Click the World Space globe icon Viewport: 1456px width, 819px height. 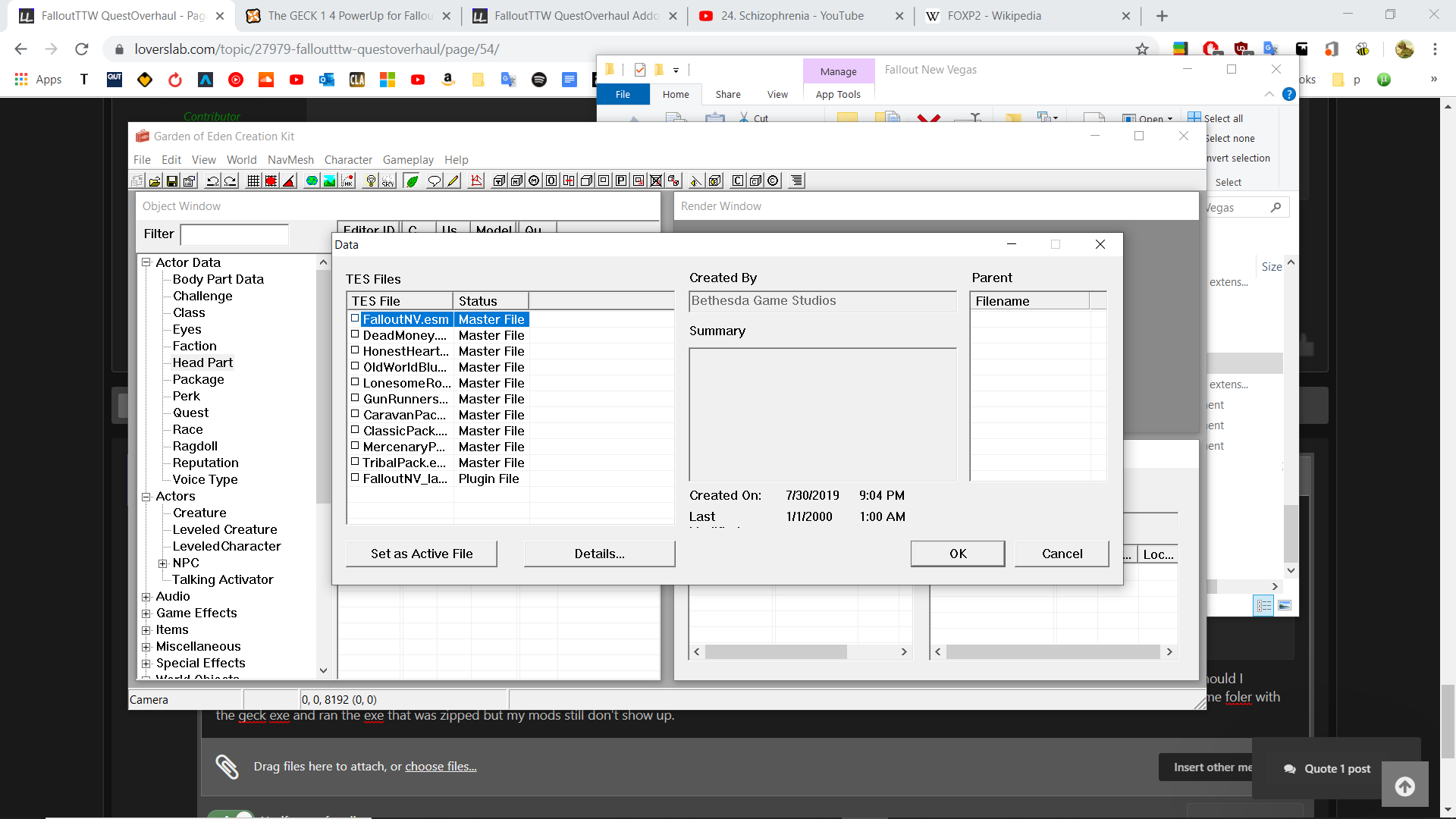tap(312, 180)
